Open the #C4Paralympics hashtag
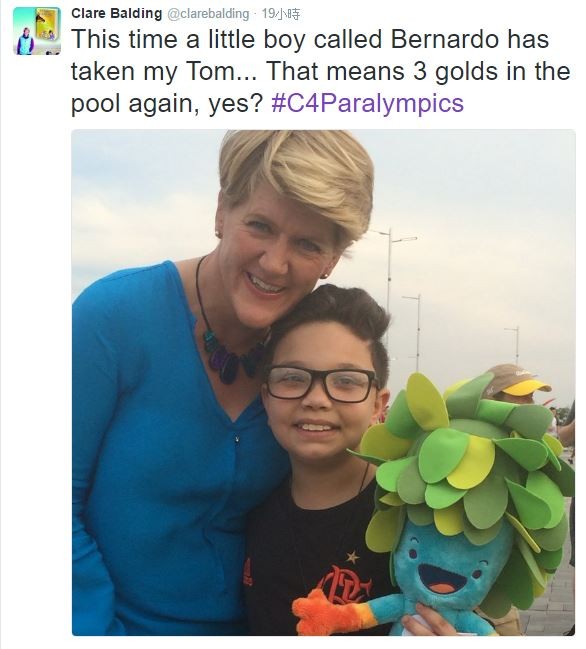Viewport: 586px width, 649px height. [367, 103]
